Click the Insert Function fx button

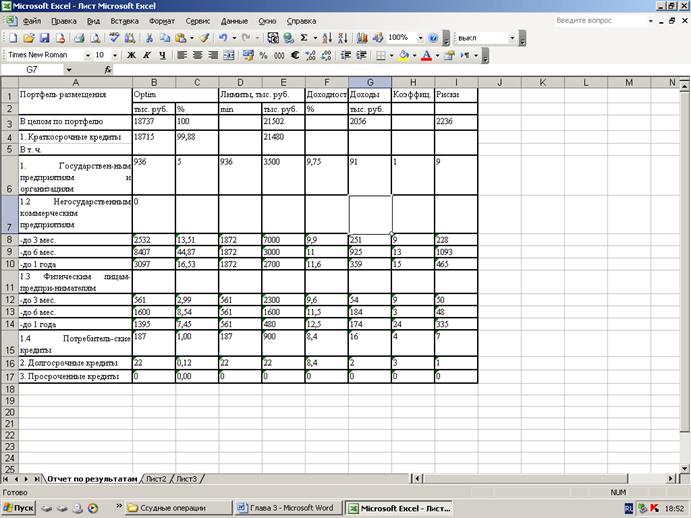coord(108,70)
